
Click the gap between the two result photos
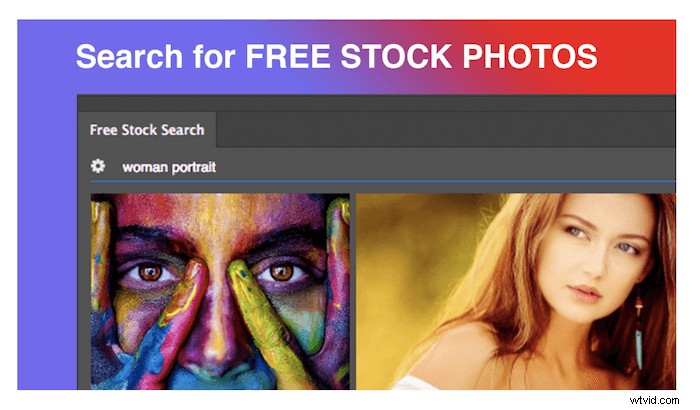(353, 291)
